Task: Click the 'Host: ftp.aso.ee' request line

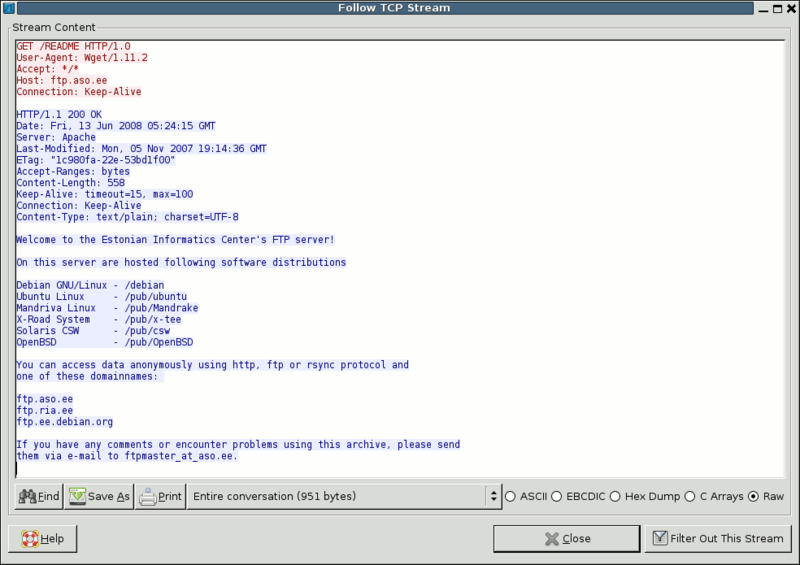Action: pos(62,81)
